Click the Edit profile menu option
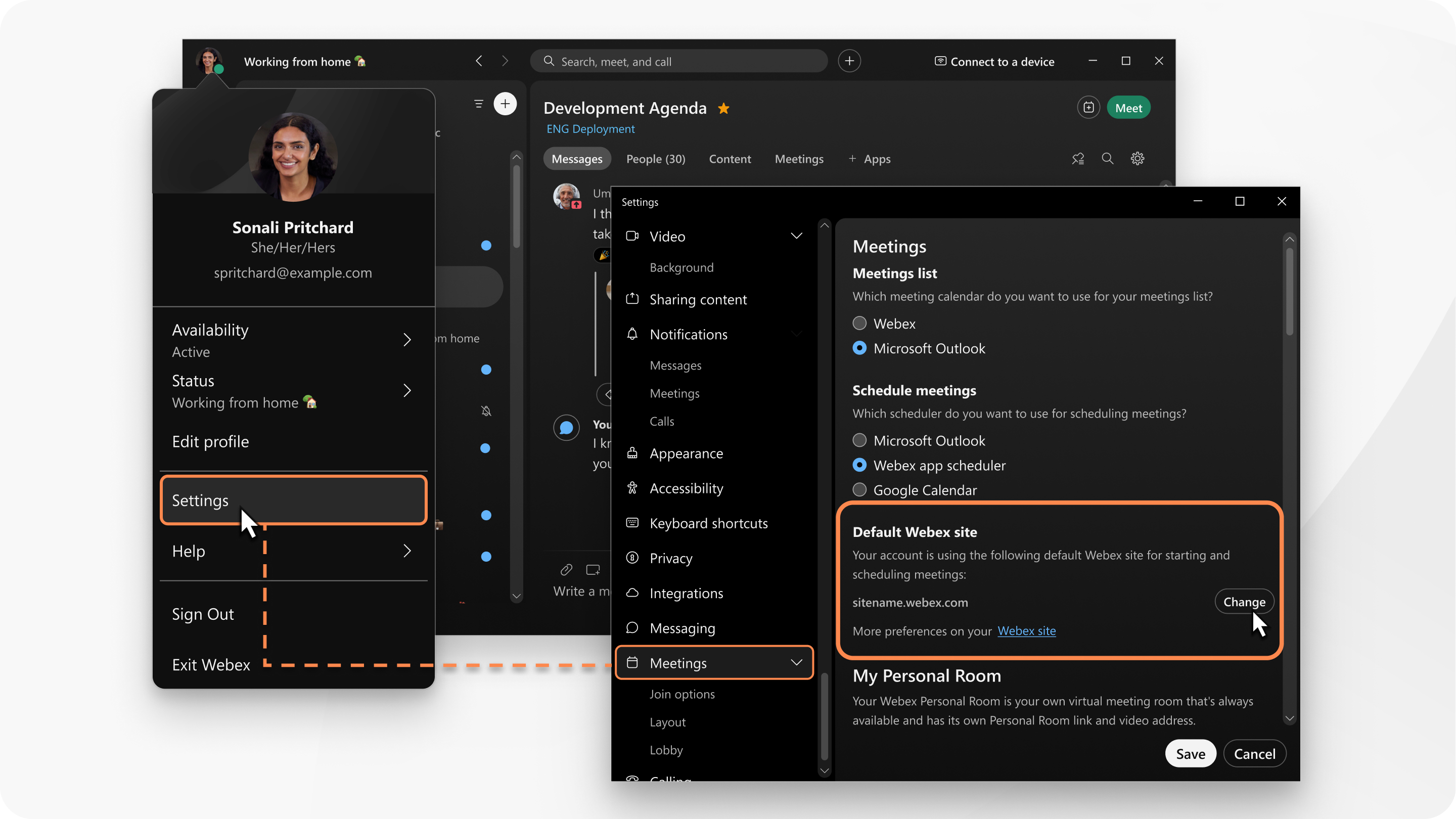 pyautogui.click(x=210, y=441)
